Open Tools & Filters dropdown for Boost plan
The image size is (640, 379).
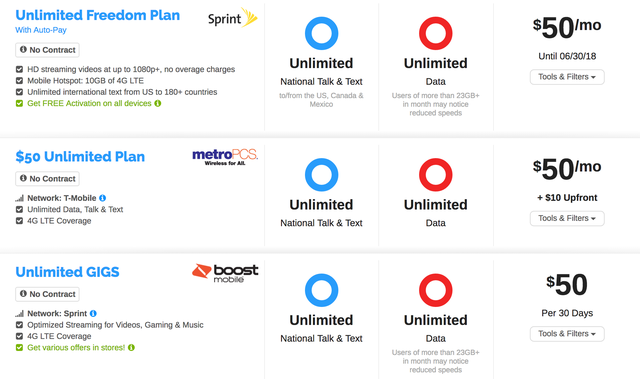(567, 334)
